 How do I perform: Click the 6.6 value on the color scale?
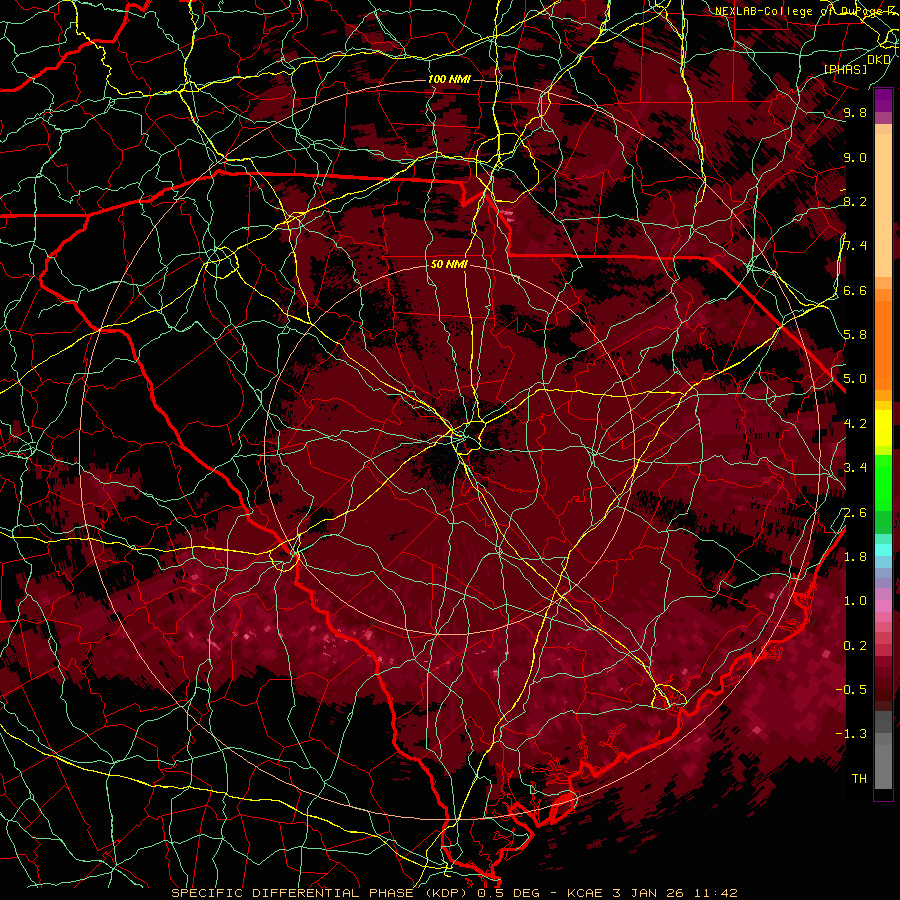(x=855, y=290)
